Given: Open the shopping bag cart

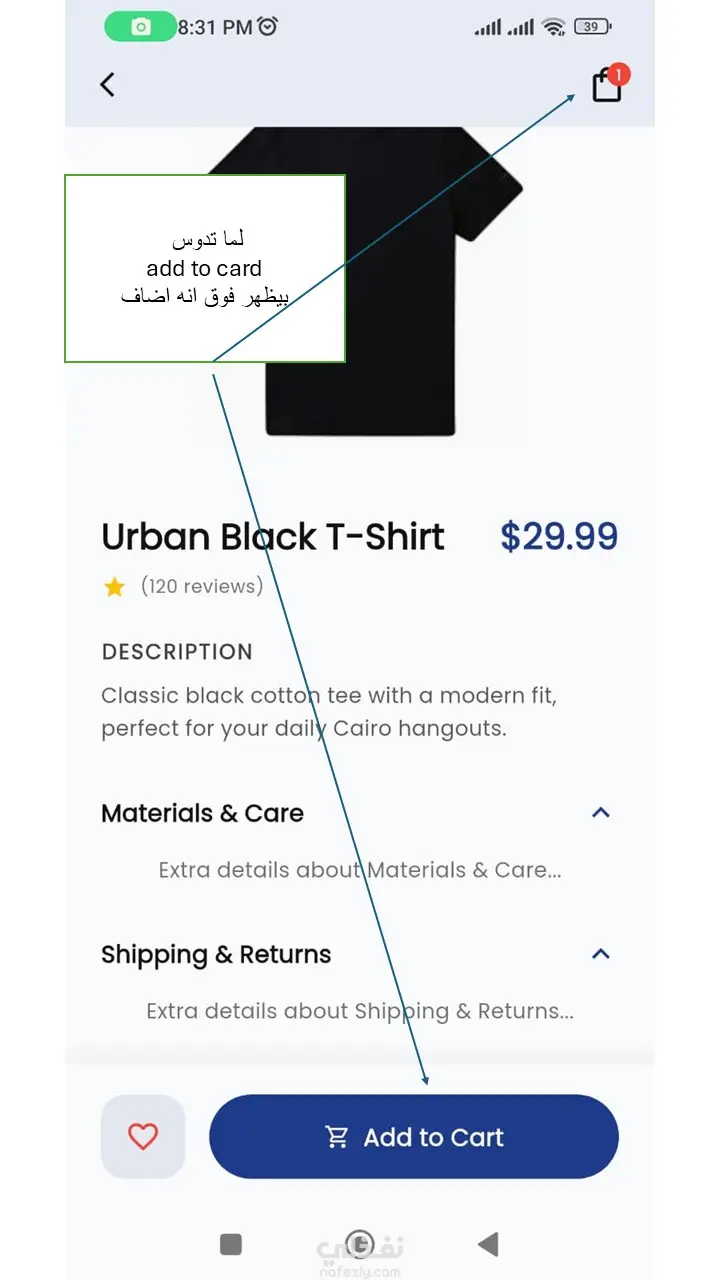Looking at the screenshot, I should (x=606, y=87).
